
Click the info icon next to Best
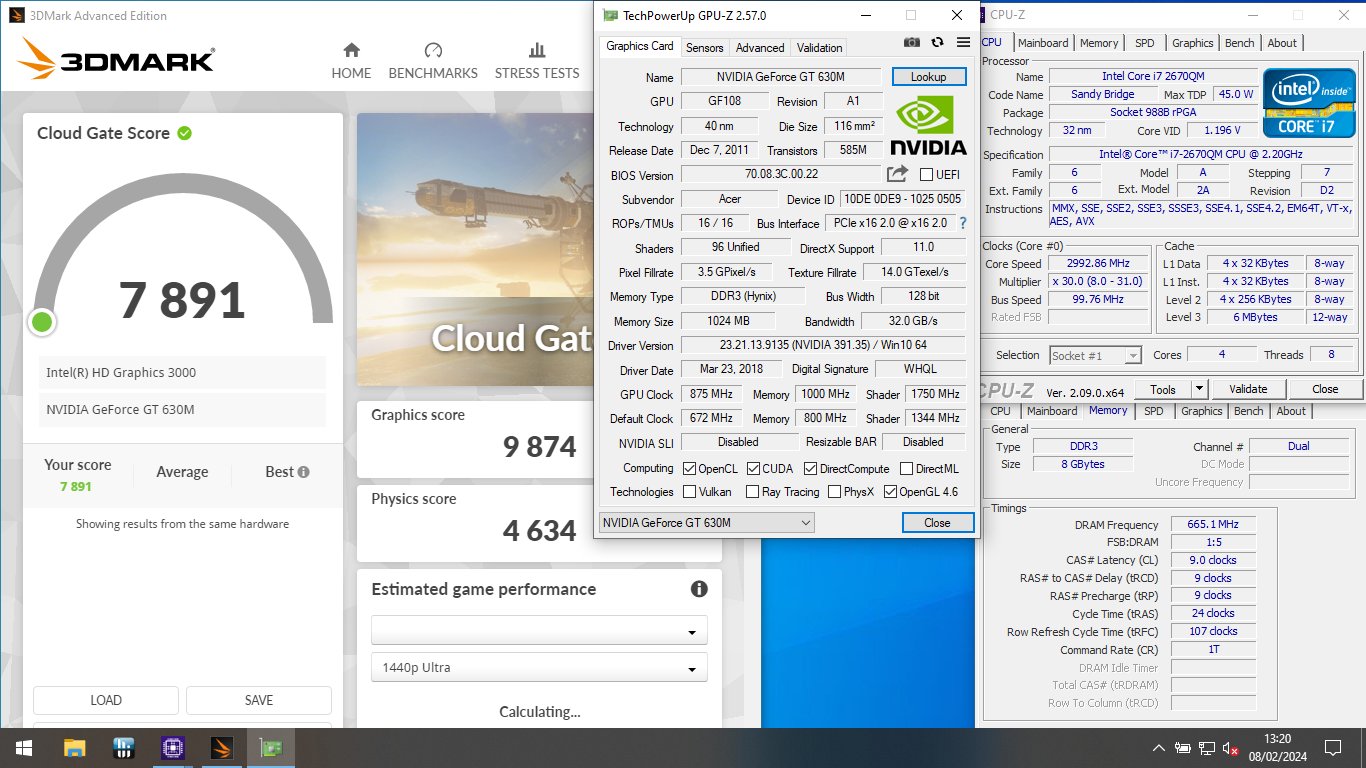(x=303, y=472)
